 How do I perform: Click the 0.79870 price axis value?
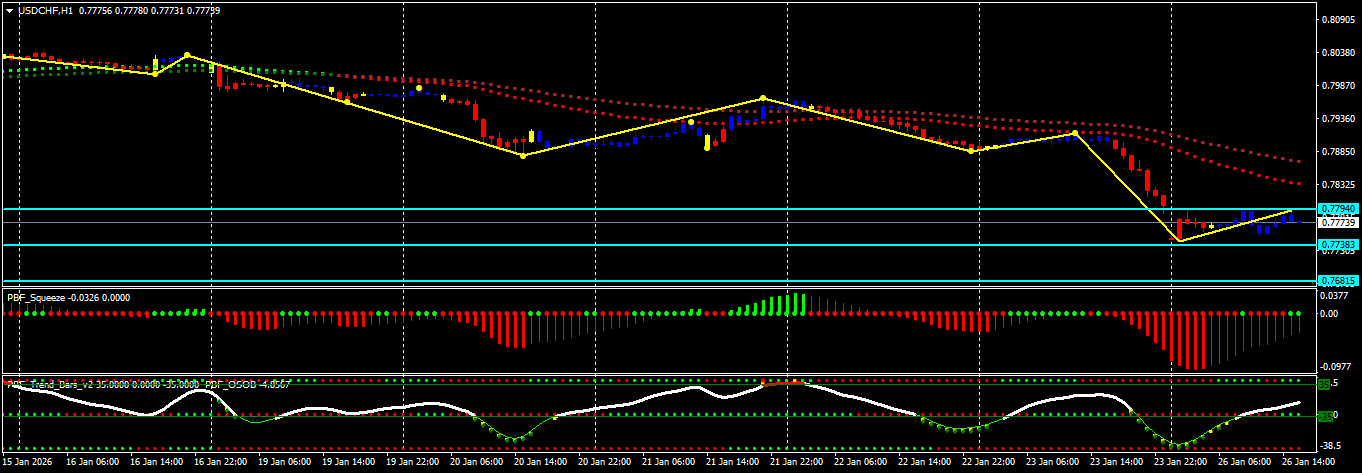[1338, 85]
